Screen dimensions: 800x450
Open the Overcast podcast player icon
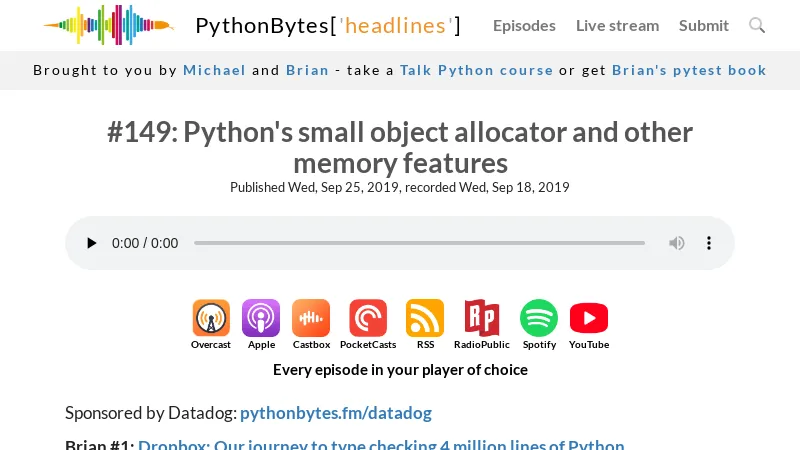click(x=211, y=319)
